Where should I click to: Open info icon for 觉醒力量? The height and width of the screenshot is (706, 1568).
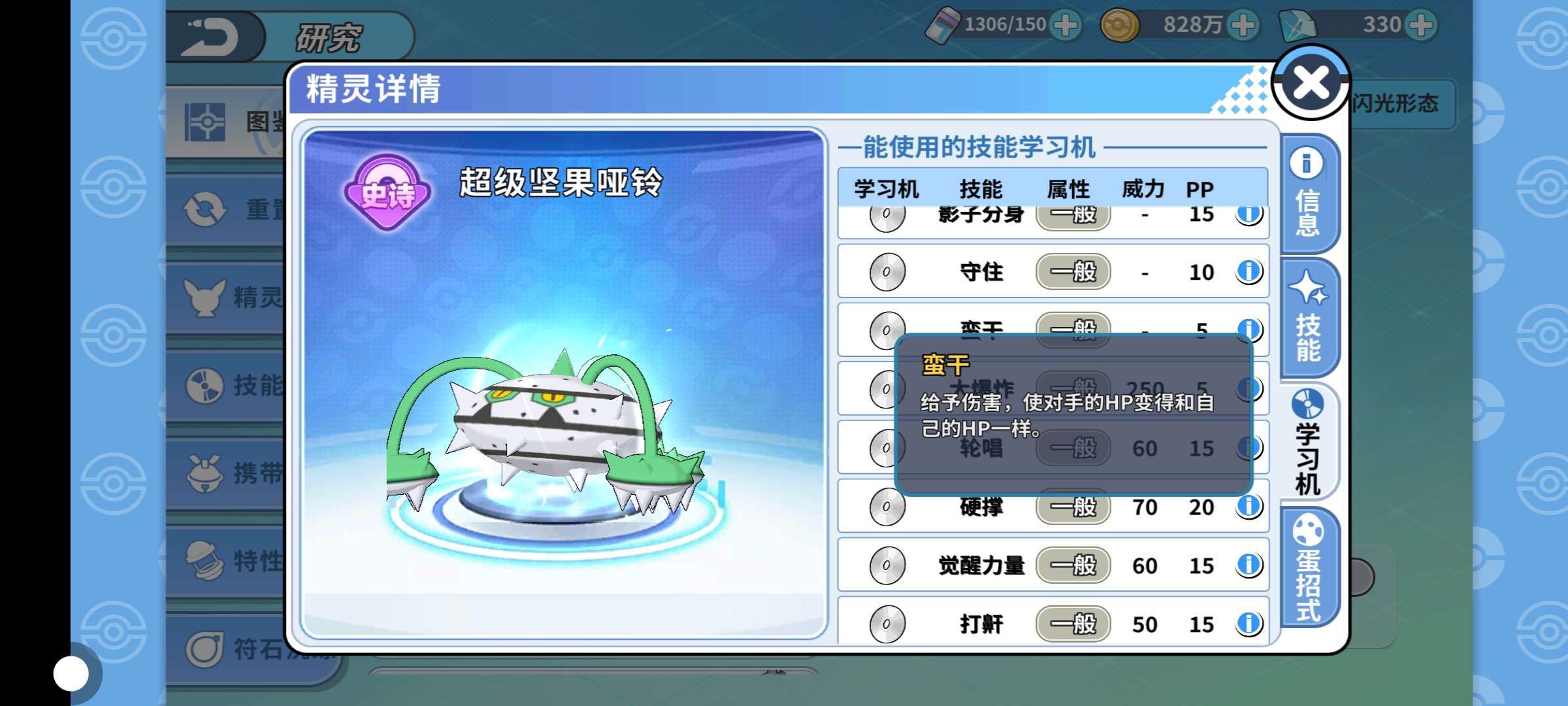1249,564
